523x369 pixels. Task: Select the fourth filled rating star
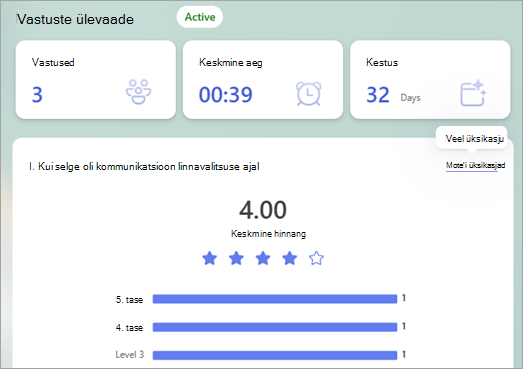click(290, 258)
